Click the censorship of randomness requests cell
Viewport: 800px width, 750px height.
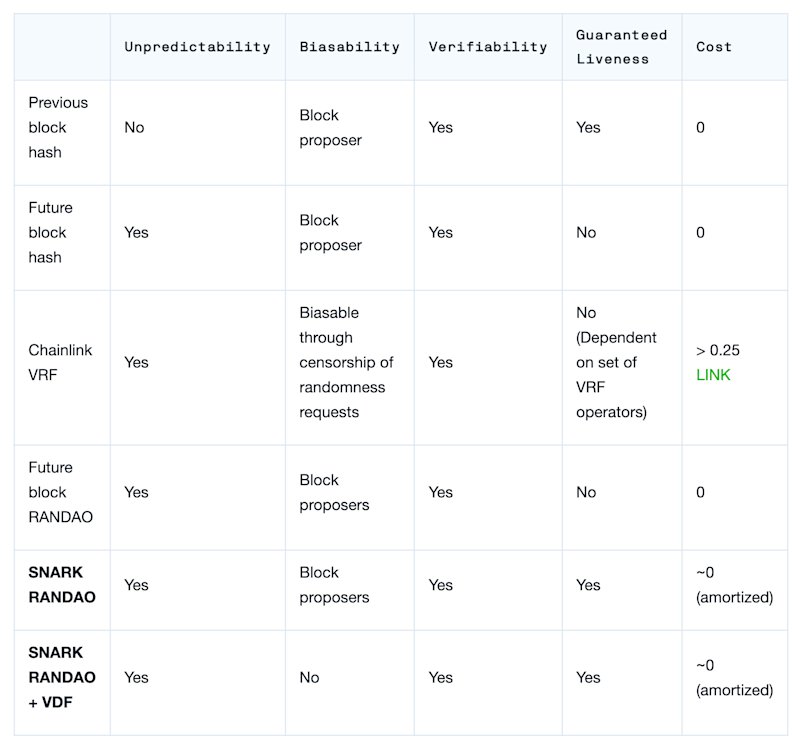click(346, 362)
